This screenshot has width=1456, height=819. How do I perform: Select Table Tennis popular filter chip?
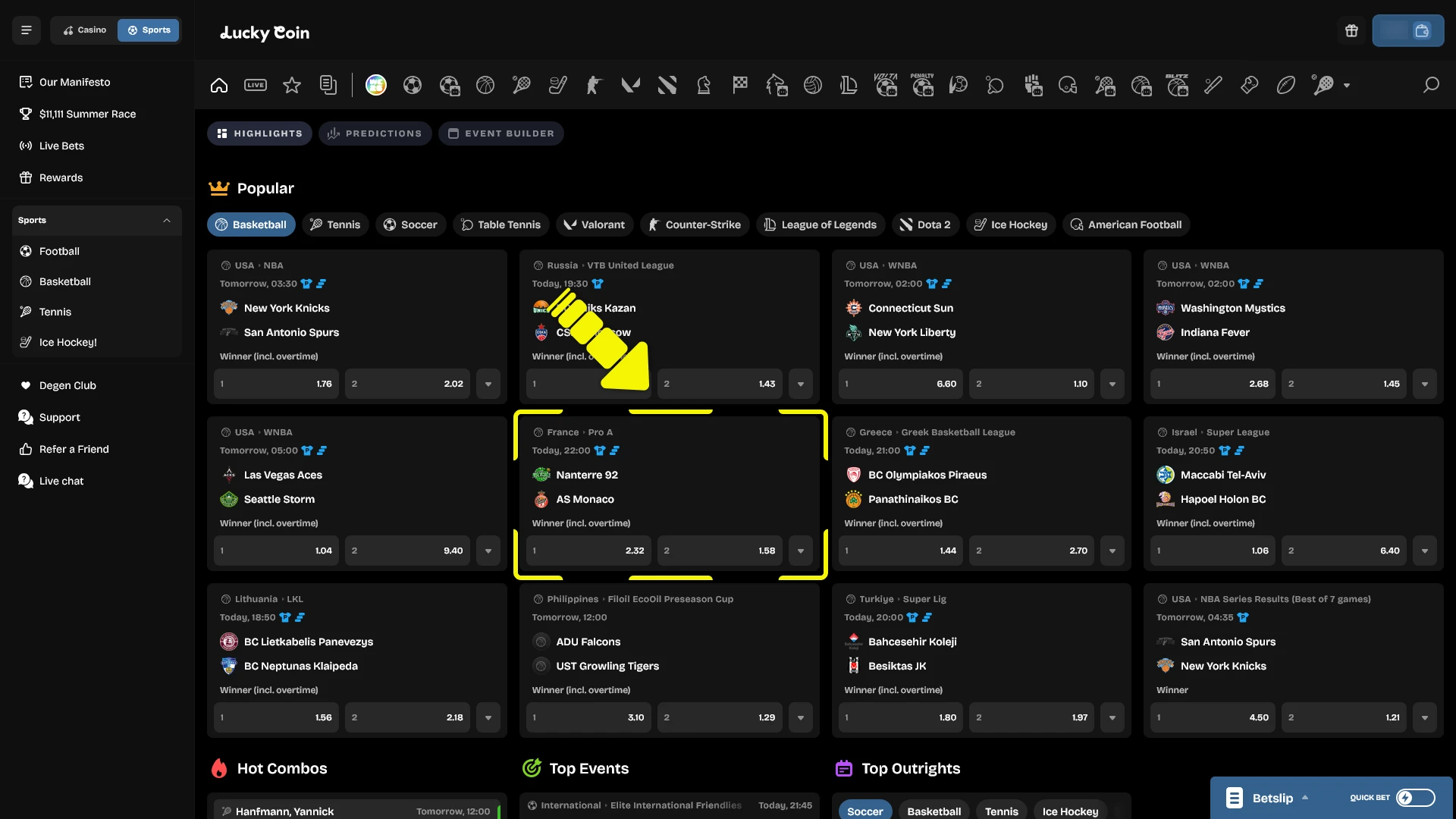(501, 224)
